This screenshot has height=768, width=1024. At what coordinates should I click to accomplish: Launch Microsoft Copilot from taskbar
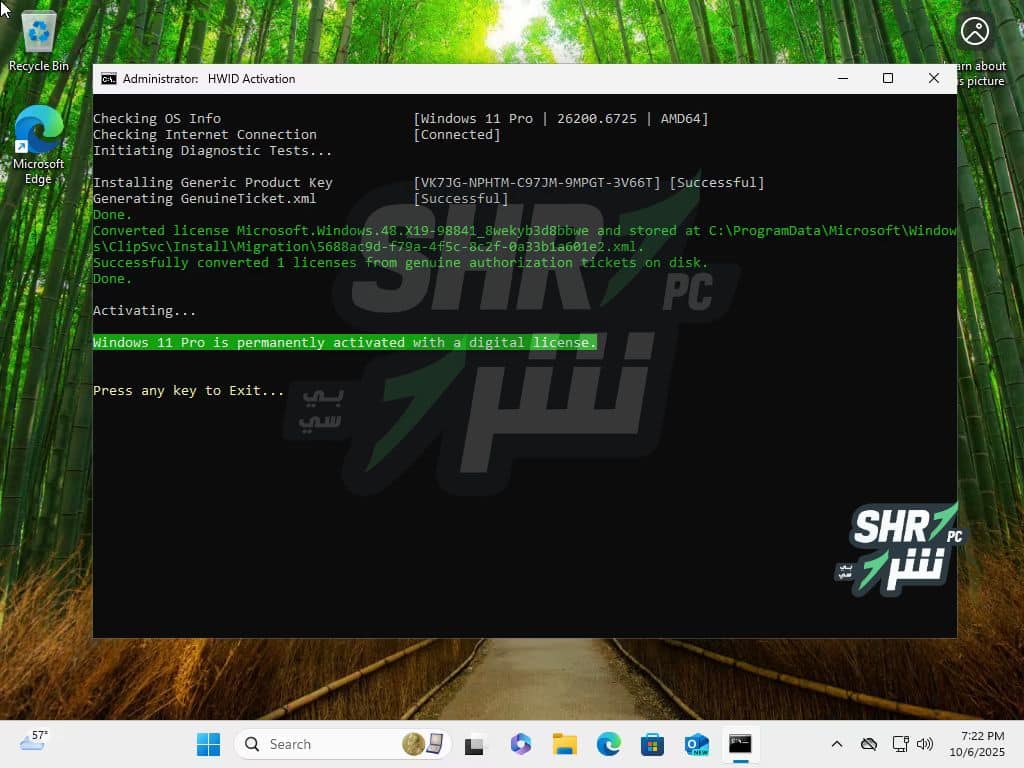pos(520,744)
